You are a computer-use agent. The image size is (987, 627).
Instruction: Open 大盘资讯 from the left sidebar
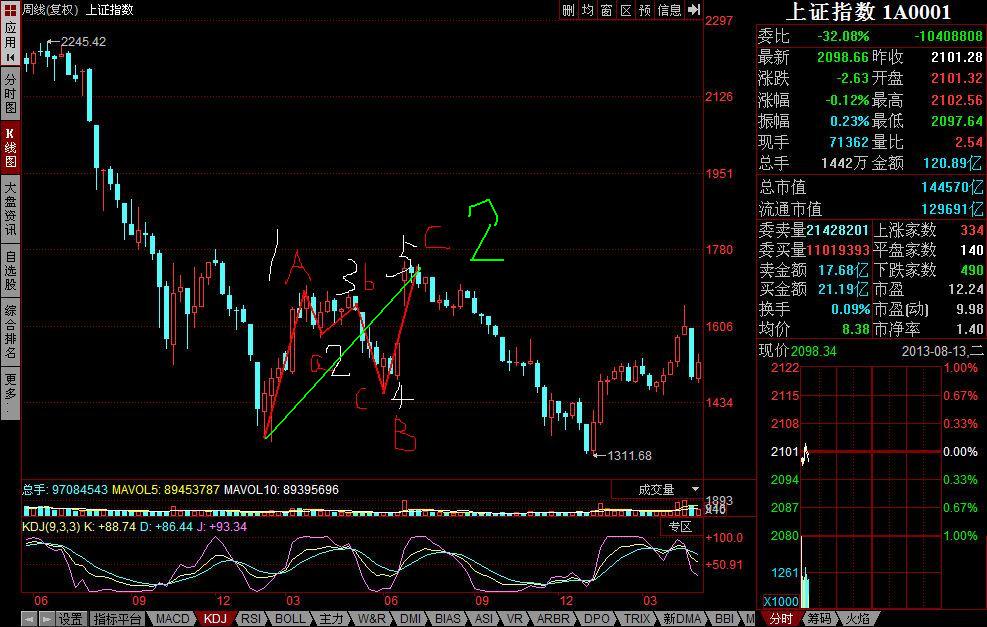click(10, 209)
